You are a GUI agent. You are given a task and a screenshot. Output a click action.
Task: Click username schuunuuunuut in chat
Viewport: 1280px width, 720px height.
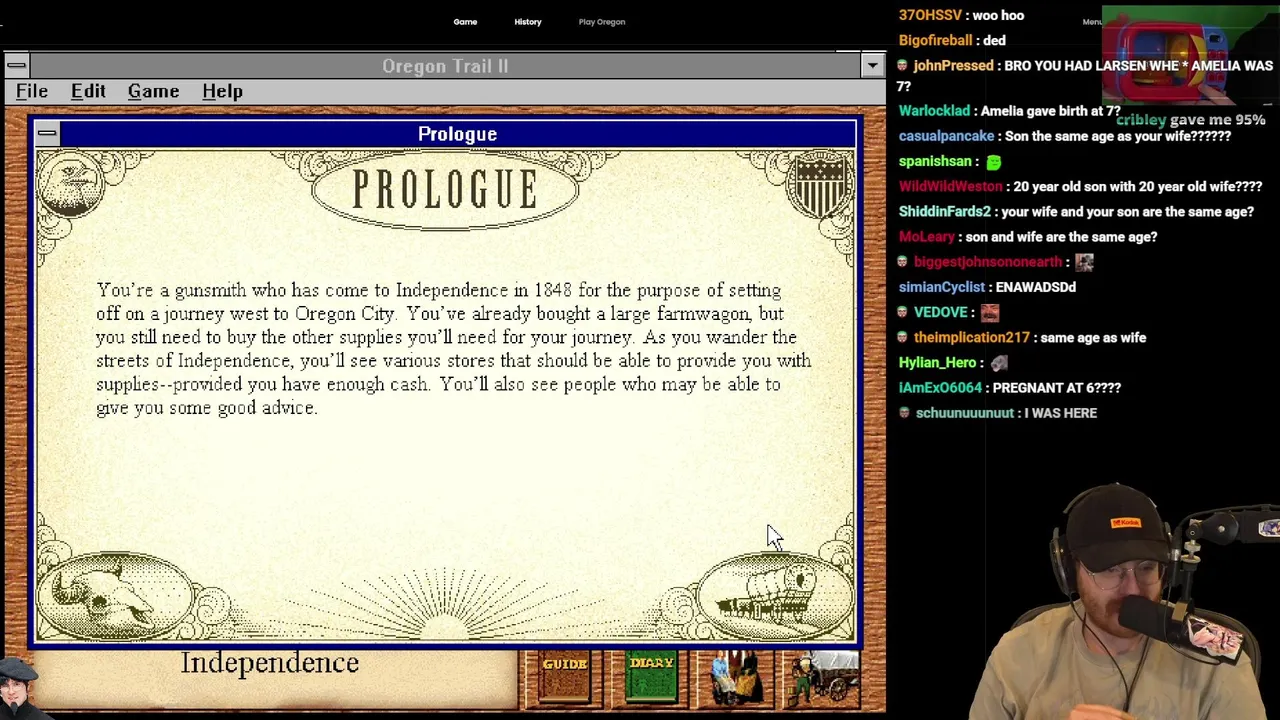pyautogui.click(x=964, y=412)
